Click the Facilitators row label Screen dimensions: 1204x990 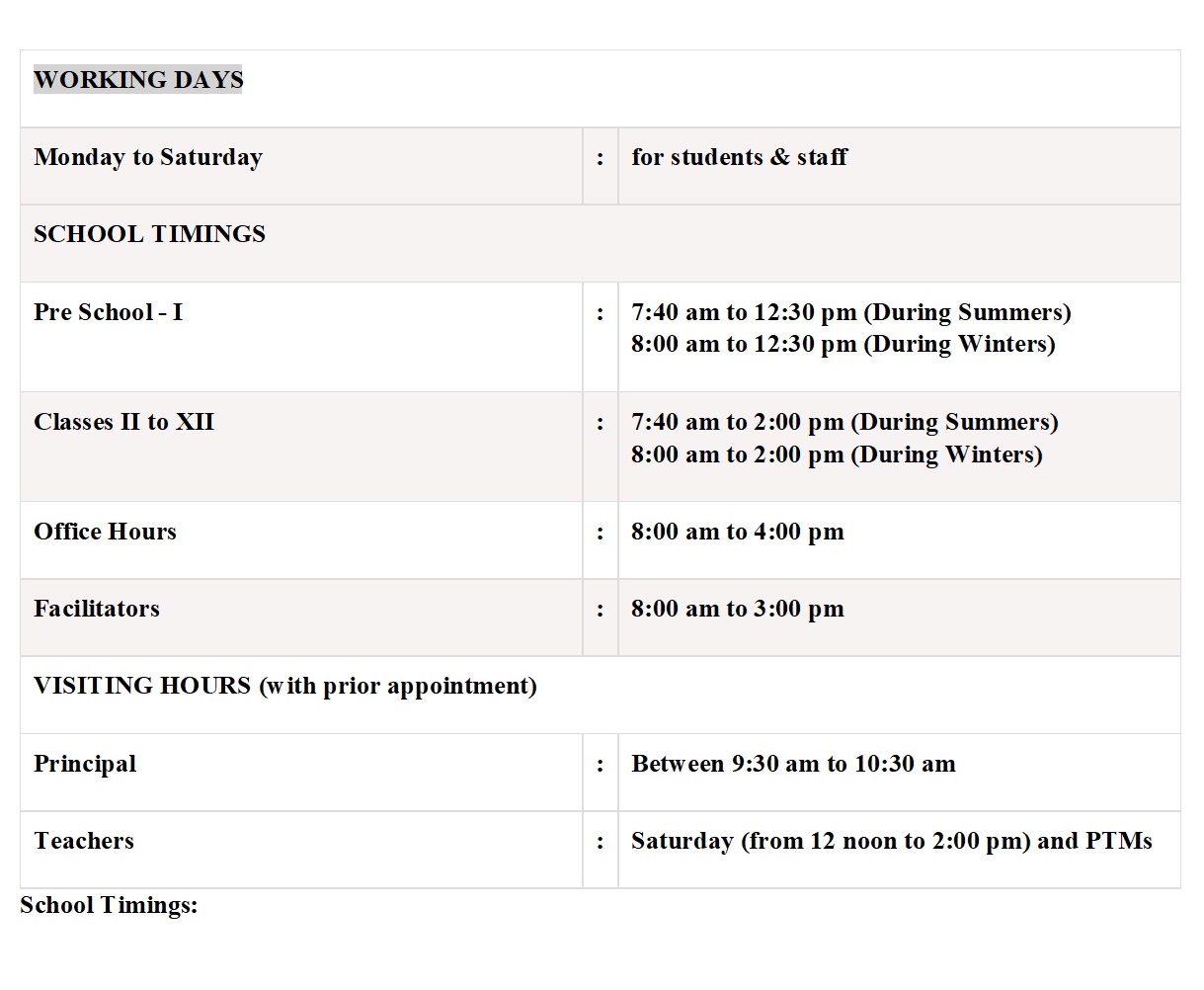pos(96,609)
